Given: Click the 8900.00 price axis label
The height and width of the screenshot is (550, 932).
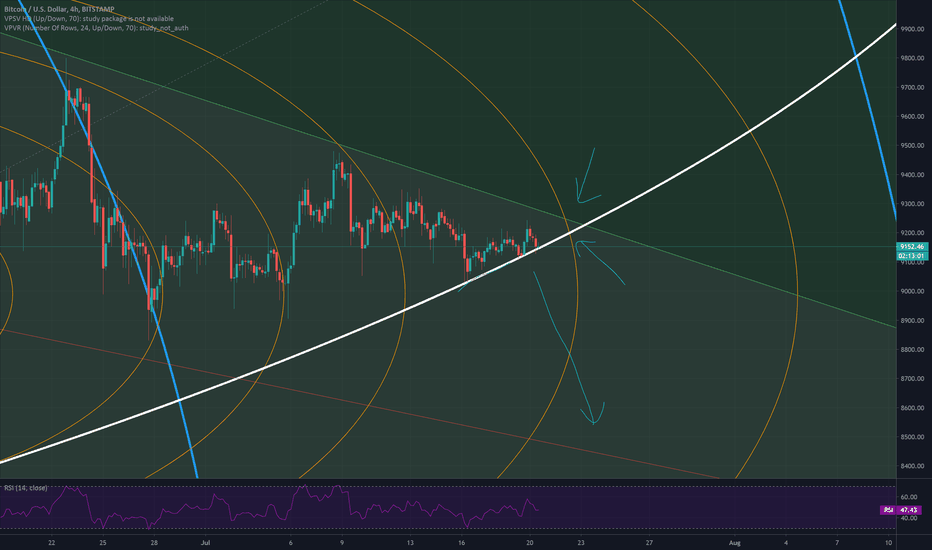Looking at the screenshot, I should 912,320.
